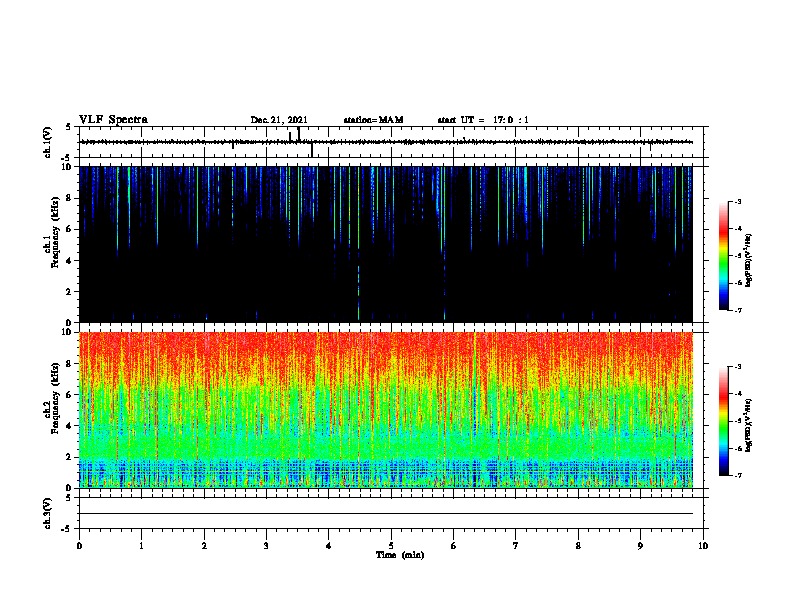Click the ch.1 spectrogram color scale bar
This screenshot has width=792, height=612.
[723, 255]
